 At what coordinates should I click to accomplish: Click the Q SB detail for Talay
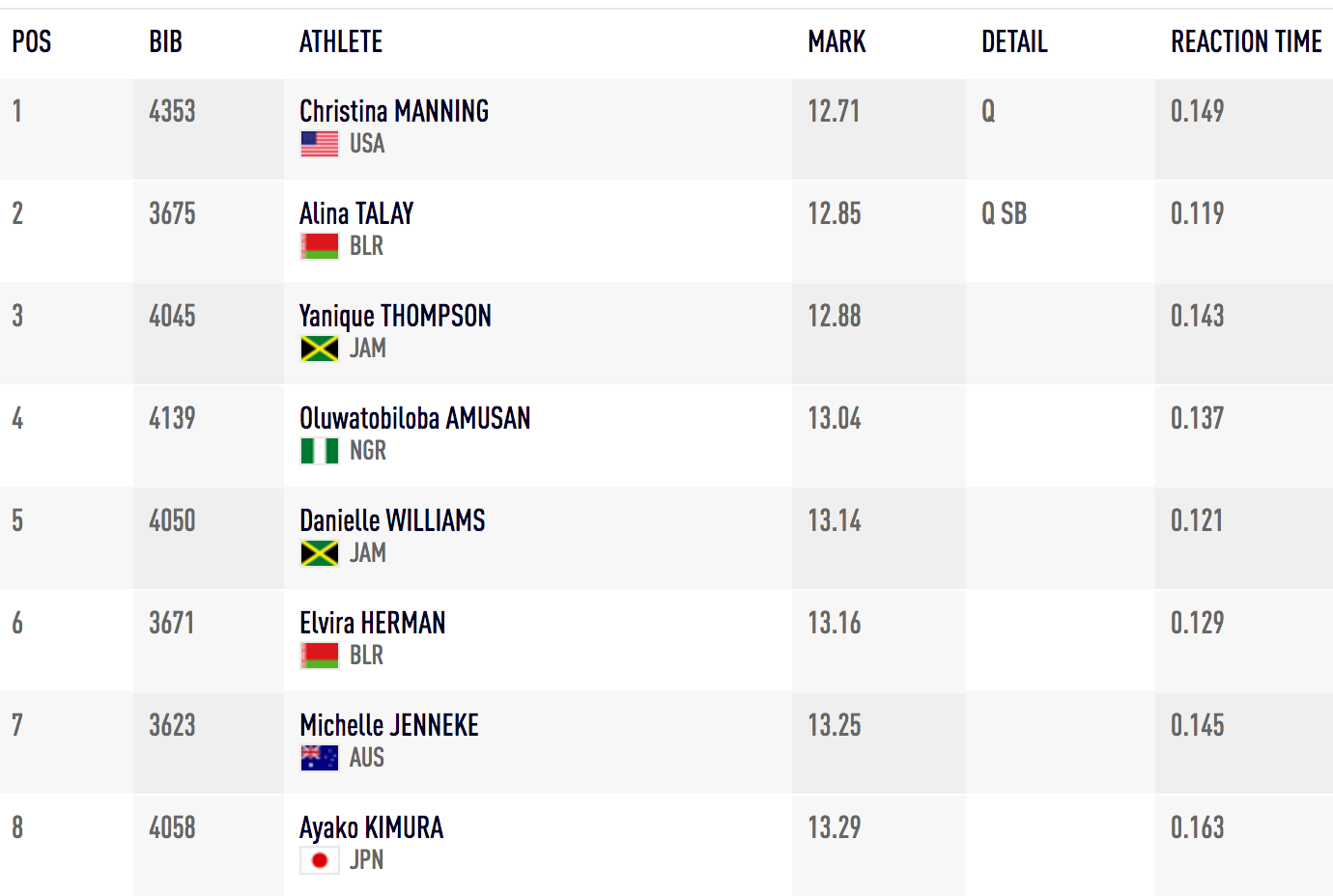[x=1004, y=213]
